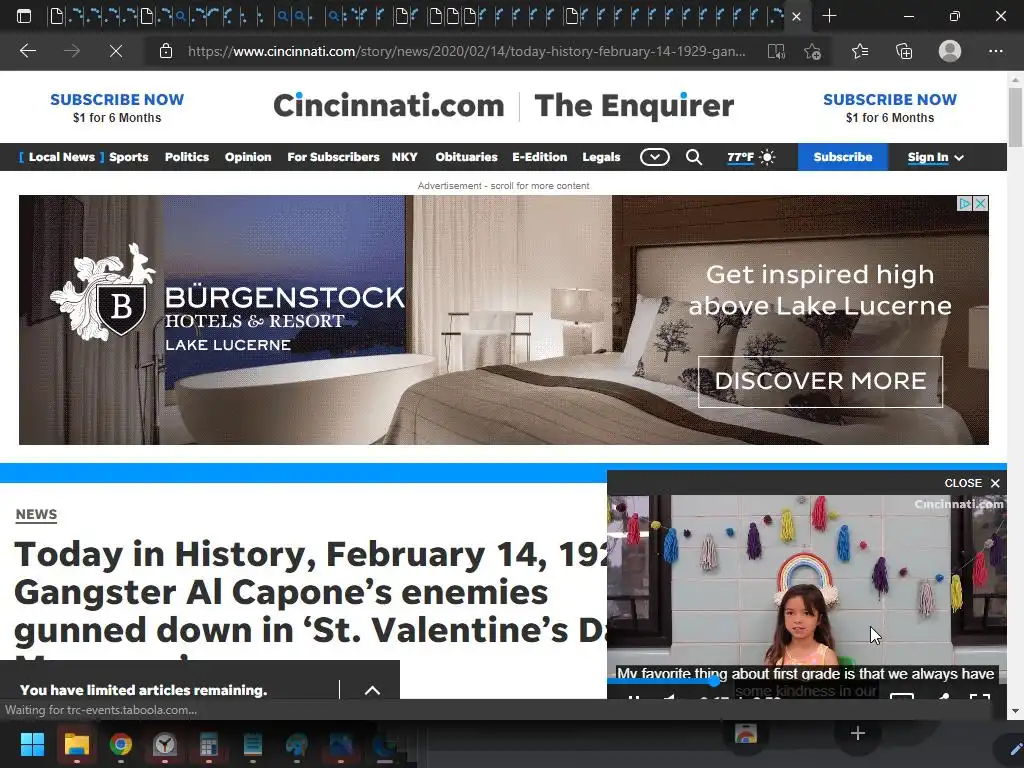Close the current active tab
The width and height of the screenshot is (1024, 768).
[796, 16]
